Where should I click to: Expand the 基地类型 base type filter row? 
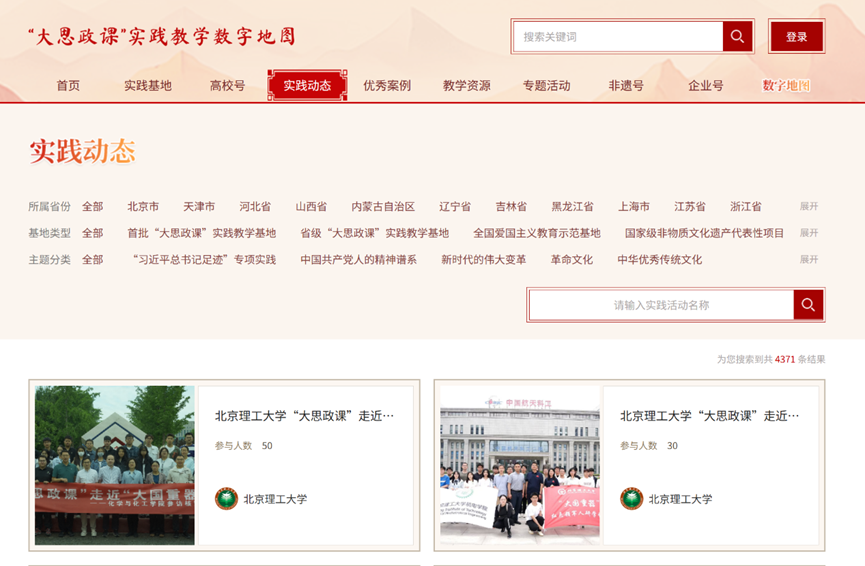coord(808,233)
